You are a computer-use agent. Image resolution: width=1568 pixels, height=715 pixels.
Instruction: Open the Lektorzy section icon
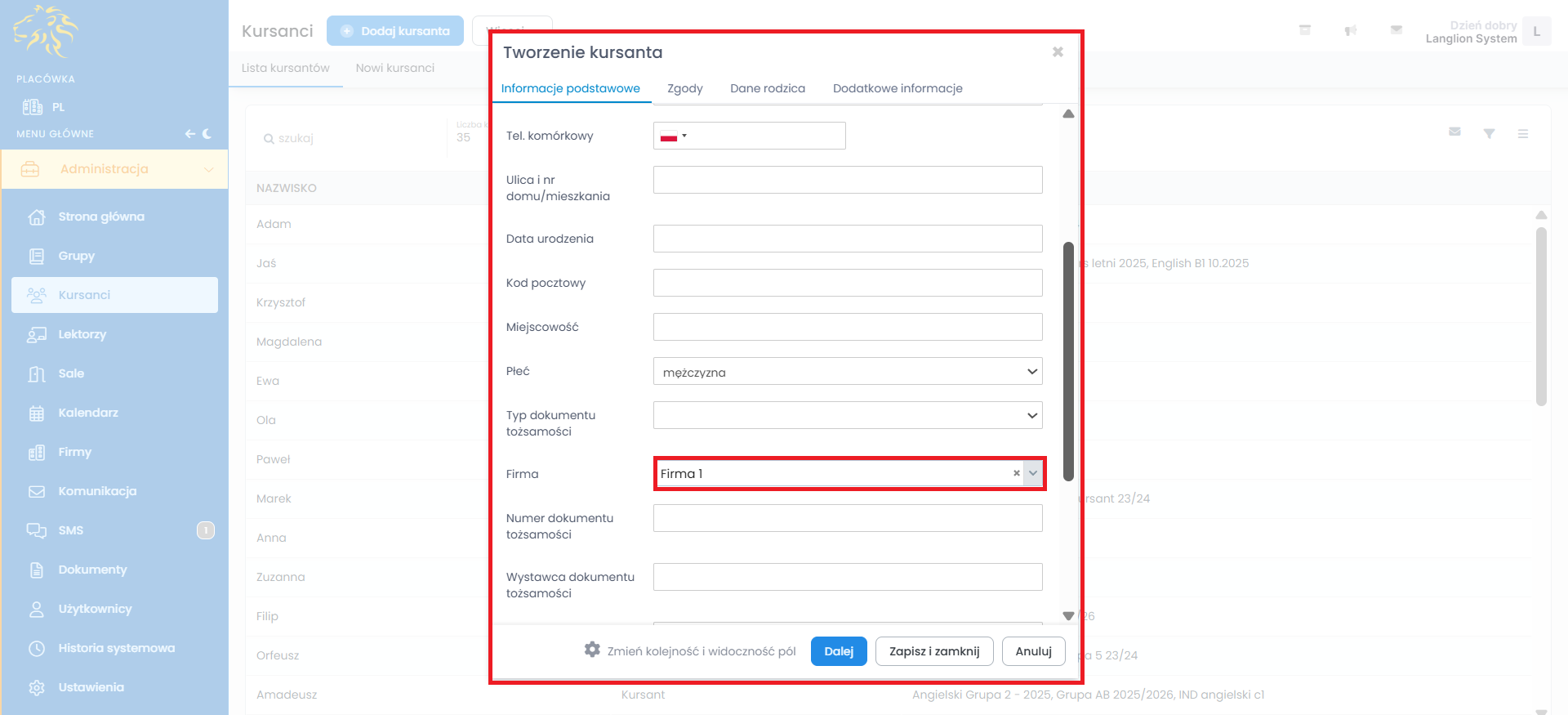pyautogui.click(x=37, y=334)
